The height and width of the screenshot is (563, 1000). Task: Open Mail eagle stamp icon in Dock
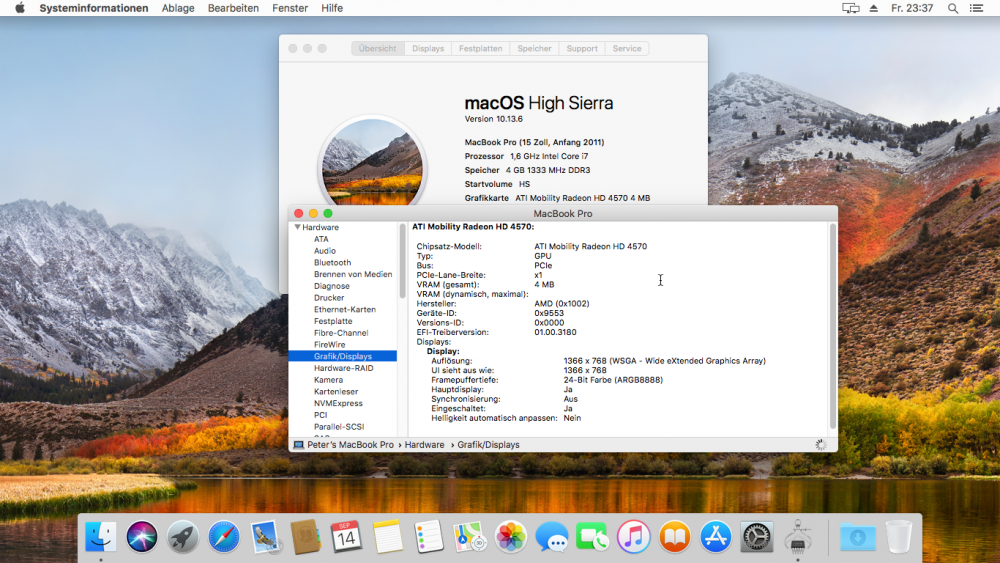click(x=265, y=537)
